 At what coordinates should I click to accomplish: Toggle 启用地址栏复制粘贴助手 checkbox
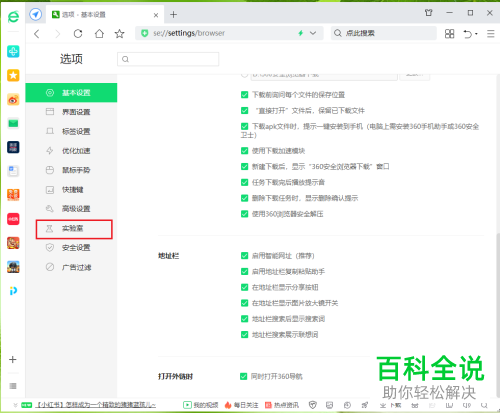[244, 271]
